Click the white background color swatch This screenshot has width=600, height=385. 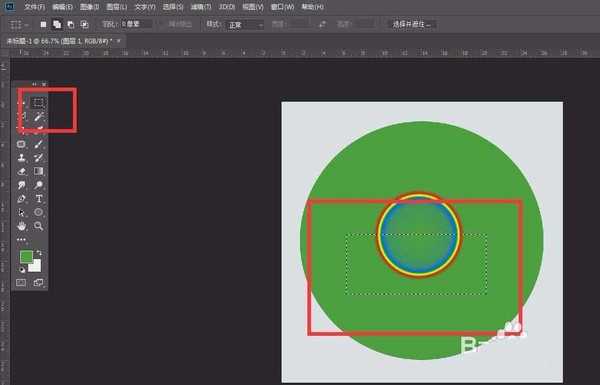pos(36,266)
